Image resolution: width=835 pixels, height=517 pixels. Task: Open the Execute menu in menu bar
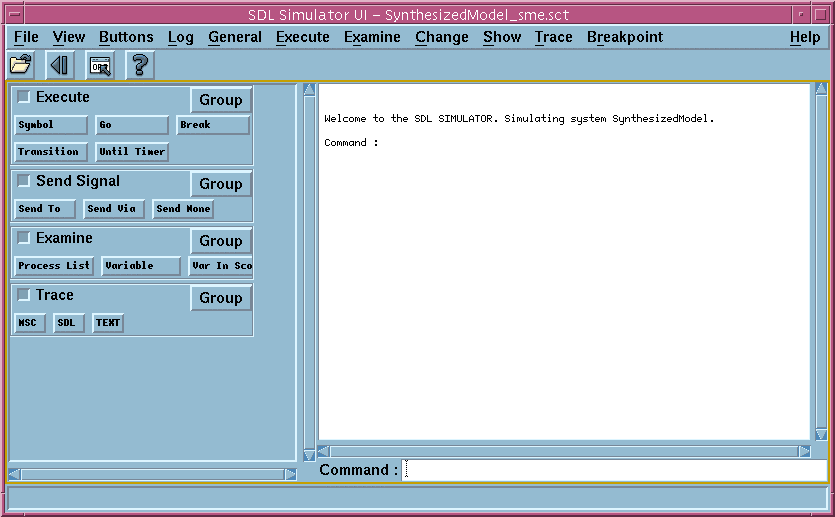tap(302, 37)
